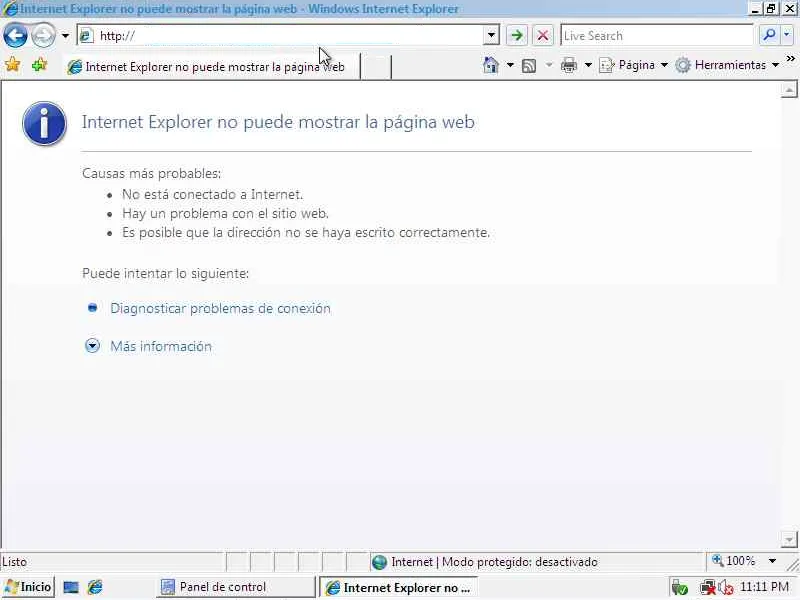Click the network disconnected tray icon

[707, 588]
